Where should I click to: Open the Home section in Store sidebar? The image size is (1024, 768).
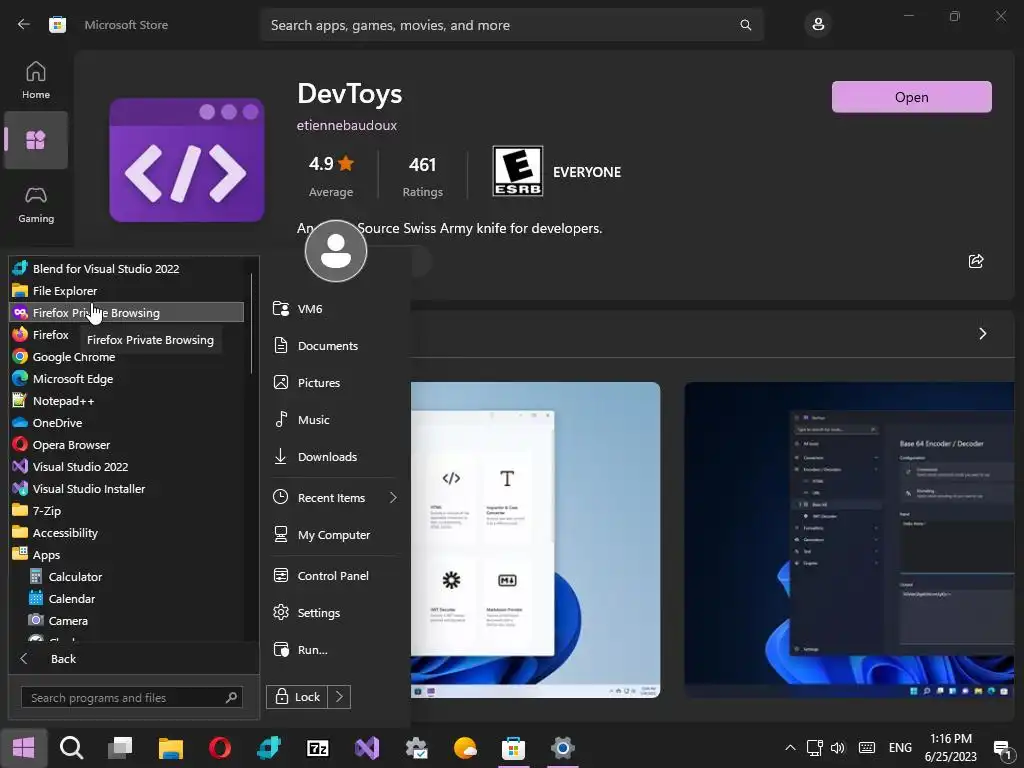pyautogui.click(x=36, y=80)
